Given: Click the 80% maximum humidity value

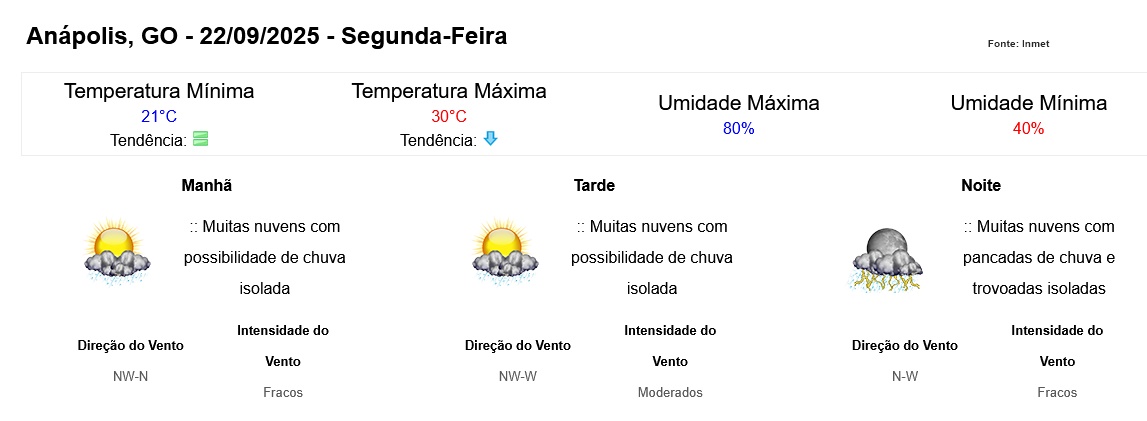Looking at the screenshot, I should click(x=739, y=129).
